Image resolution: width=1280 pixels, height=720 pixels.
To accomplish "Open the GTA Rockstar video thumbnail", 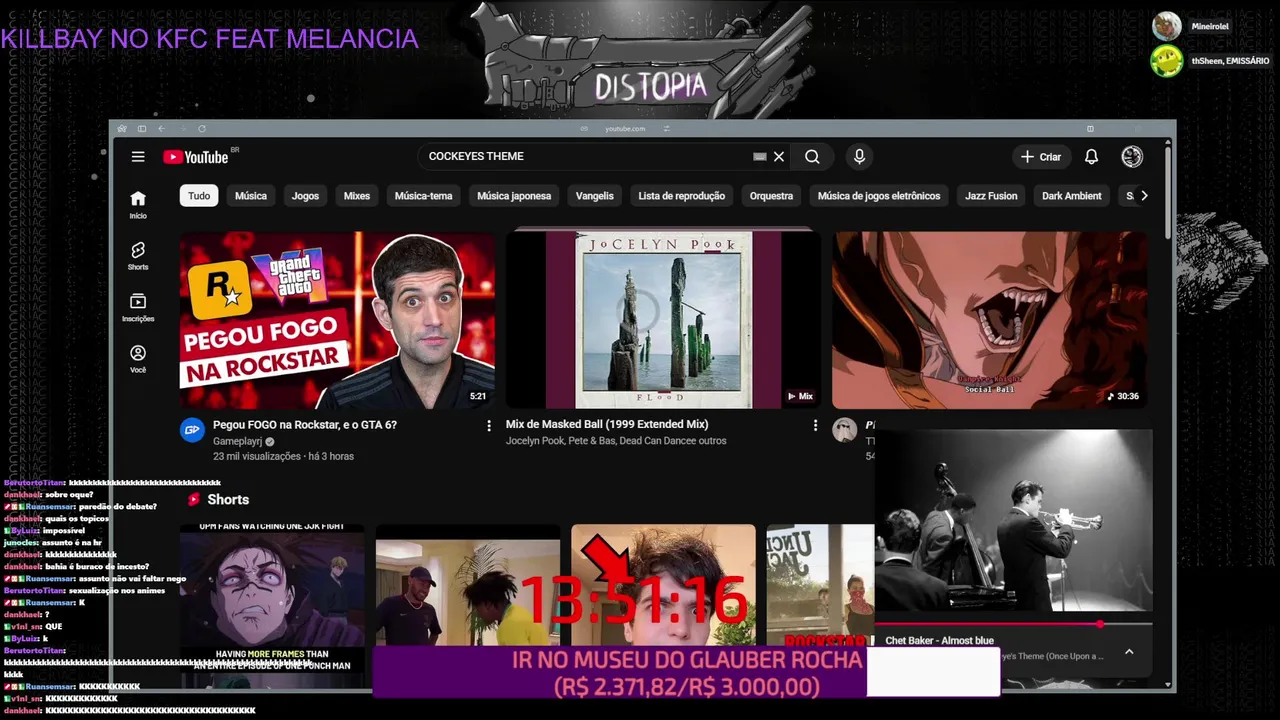I will [x=337, y=320].
